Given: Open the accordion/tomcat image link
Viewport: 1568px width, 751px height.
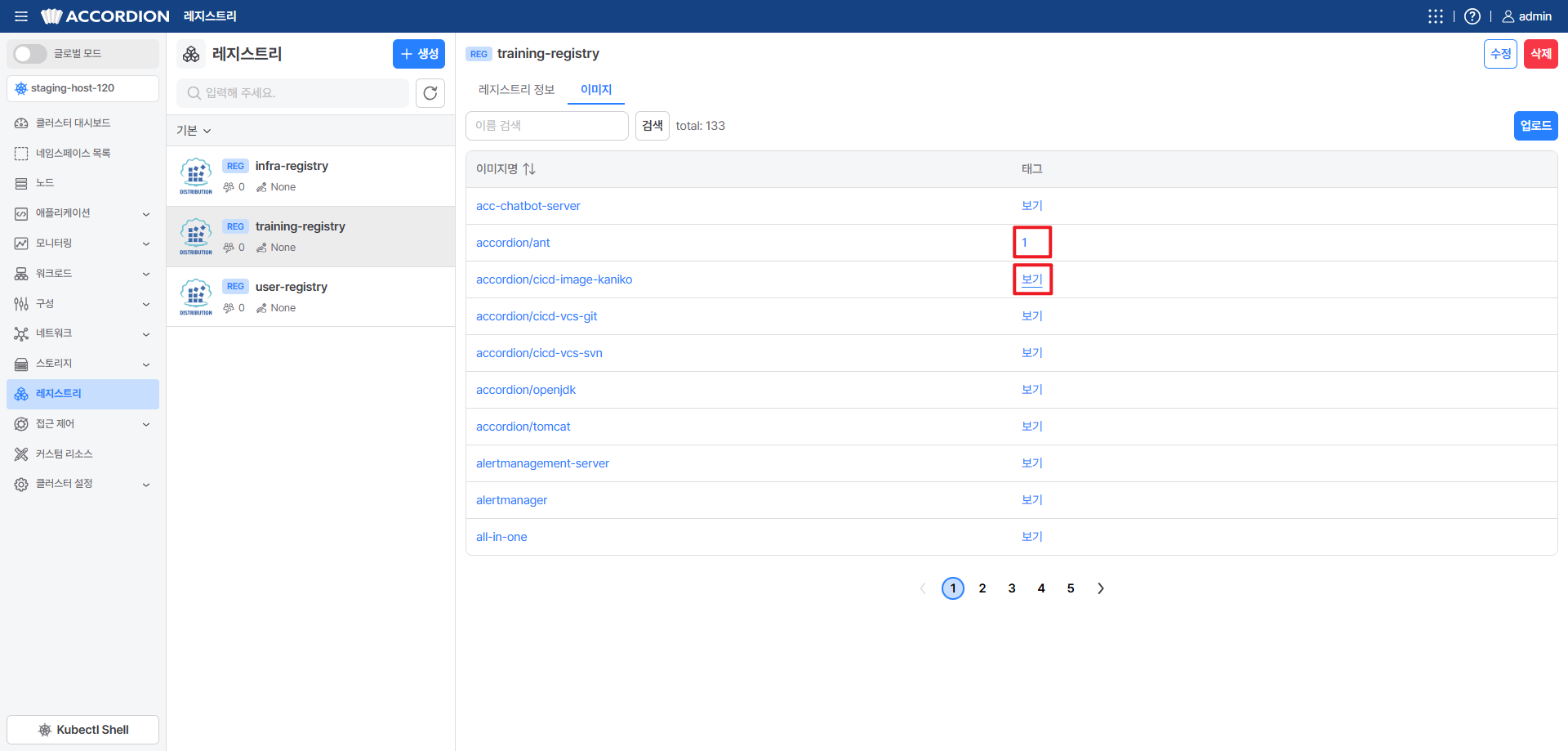Looking at the screenshot, I should 523,427.
